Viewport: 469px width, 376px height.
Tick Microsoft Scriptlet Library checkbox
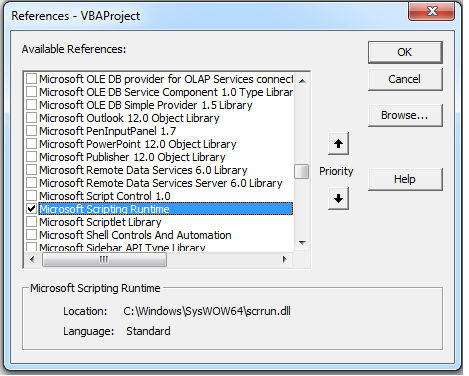pyautogui.click(x=31, y=222)
